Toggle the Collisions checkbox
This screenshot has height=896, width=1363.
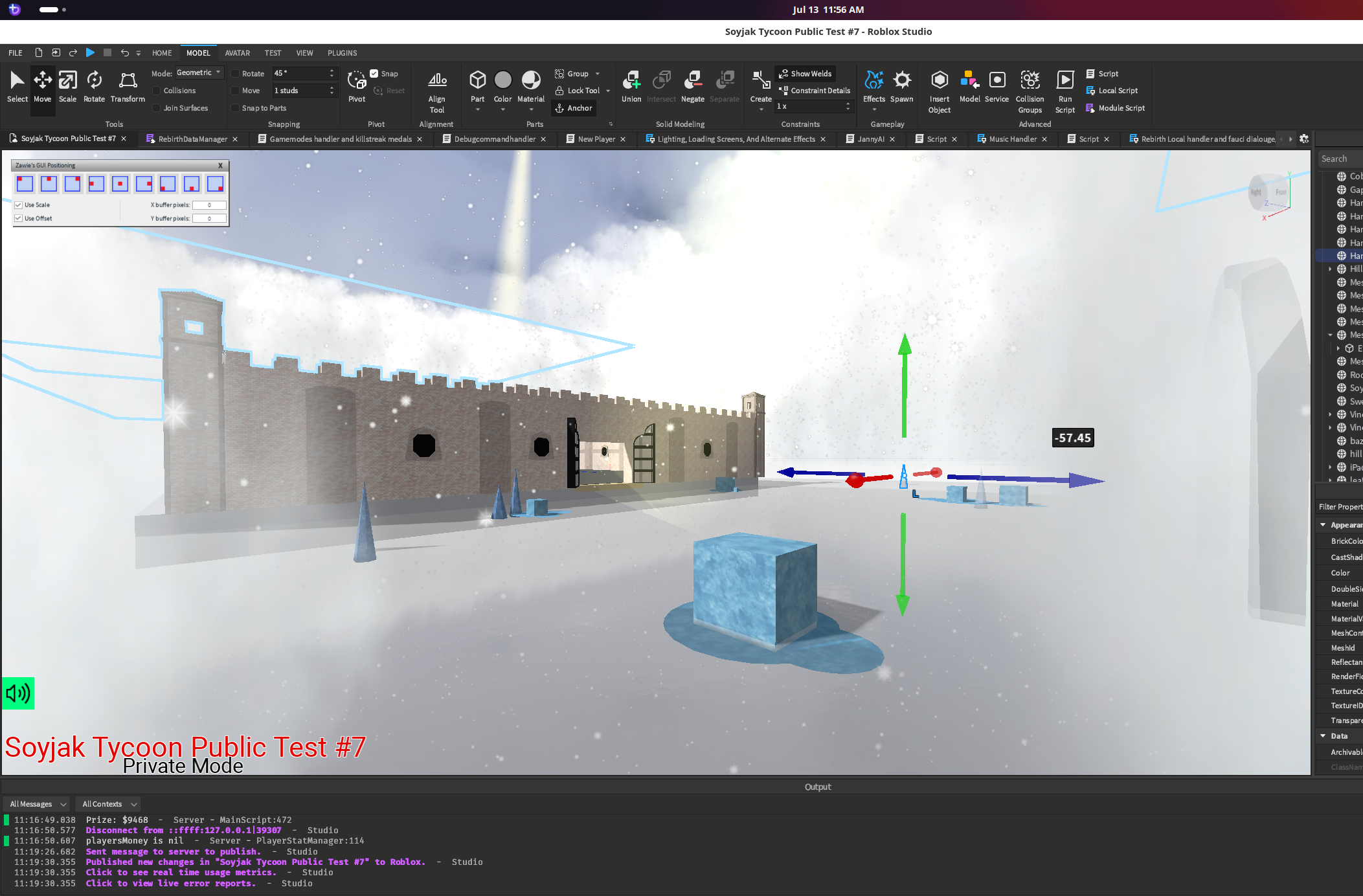(157, 91)
